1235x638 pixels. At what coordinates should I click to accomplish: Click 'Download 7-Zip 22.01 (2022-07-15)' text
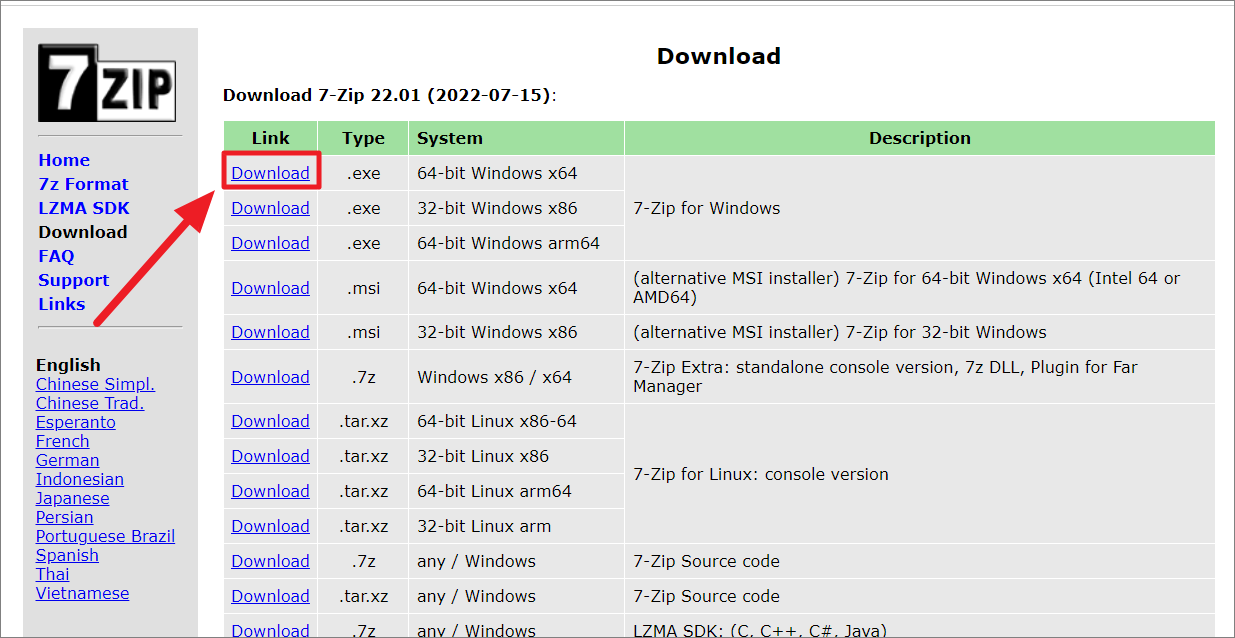pos(389,96)
